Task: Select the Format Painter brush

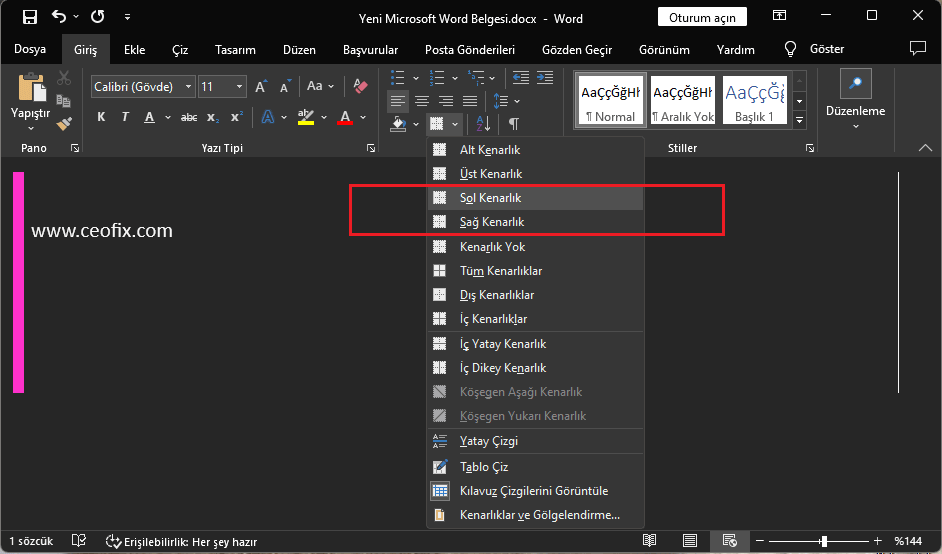Action: [64, 124]
